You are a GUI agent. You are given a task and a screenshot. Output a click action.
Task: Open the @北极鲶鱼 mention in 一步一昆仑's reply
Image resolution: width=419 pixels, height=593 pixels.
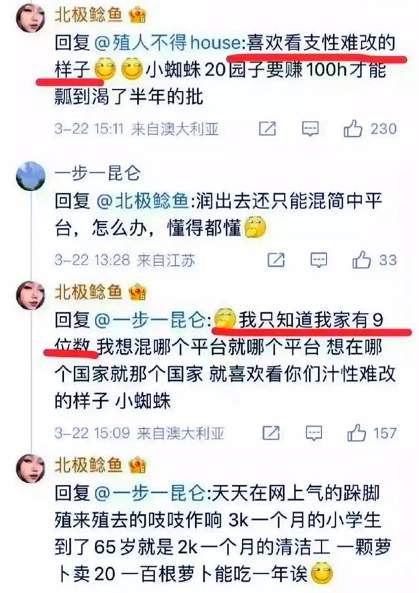[x=143, y=201]
